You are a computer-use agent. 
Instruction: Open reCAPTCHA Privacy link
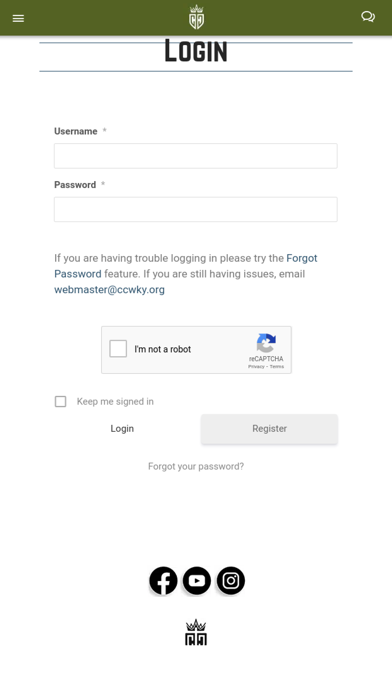(256, 367)
